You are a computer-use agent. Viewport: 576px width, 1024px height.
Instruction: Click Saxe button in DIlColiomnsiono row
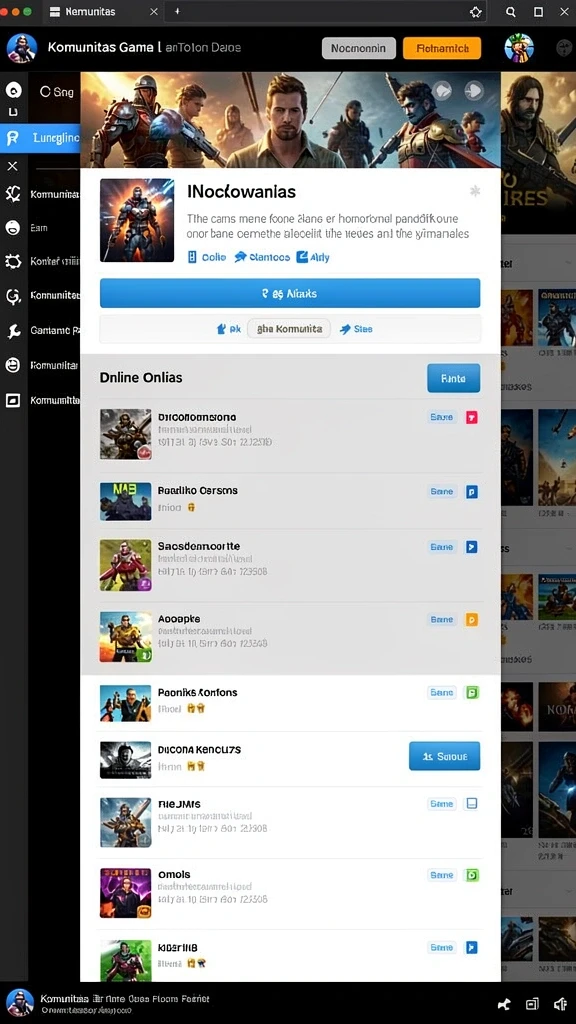[441, 417]
